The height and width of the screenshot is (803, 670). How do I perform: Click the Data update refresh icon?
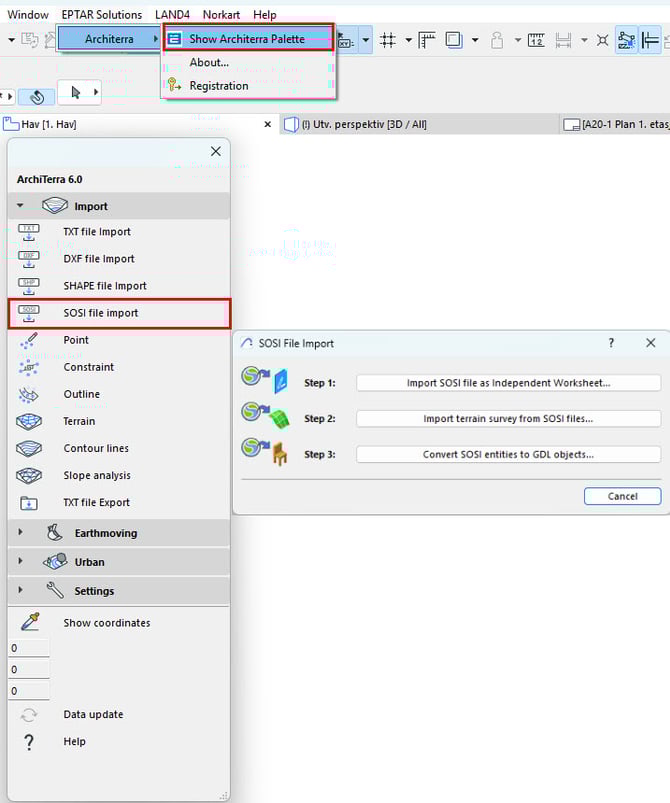coord(29,715)
